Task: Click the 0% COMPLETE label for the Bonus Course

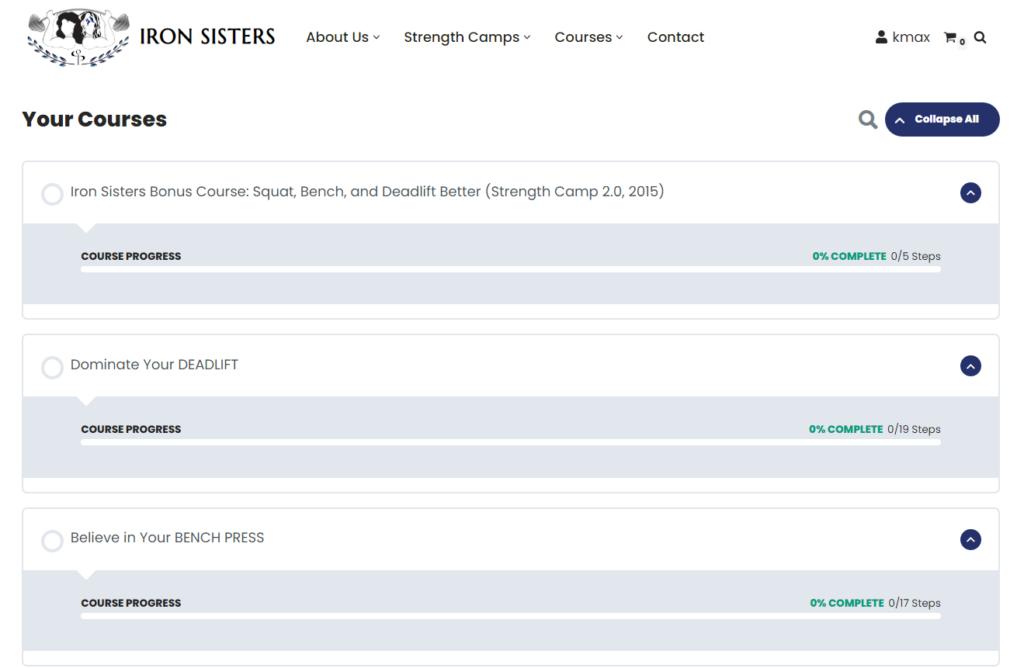Action: tap(849, 256)
